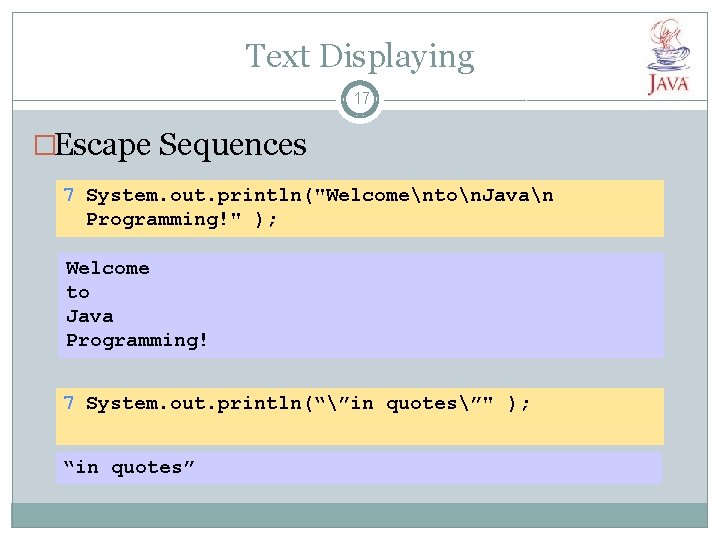The image size is (720, 540).
Task: Click the "Escape Sequences" heading
Action: click(181, 146)
